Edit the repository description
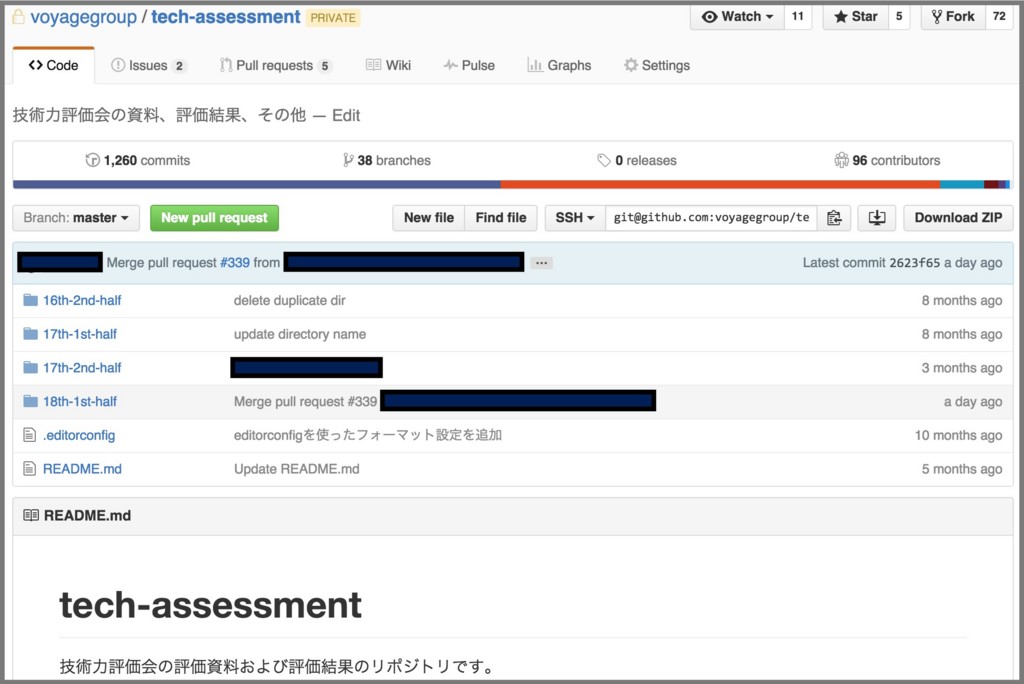The image size is (1024, 684). tap(346, 116)
